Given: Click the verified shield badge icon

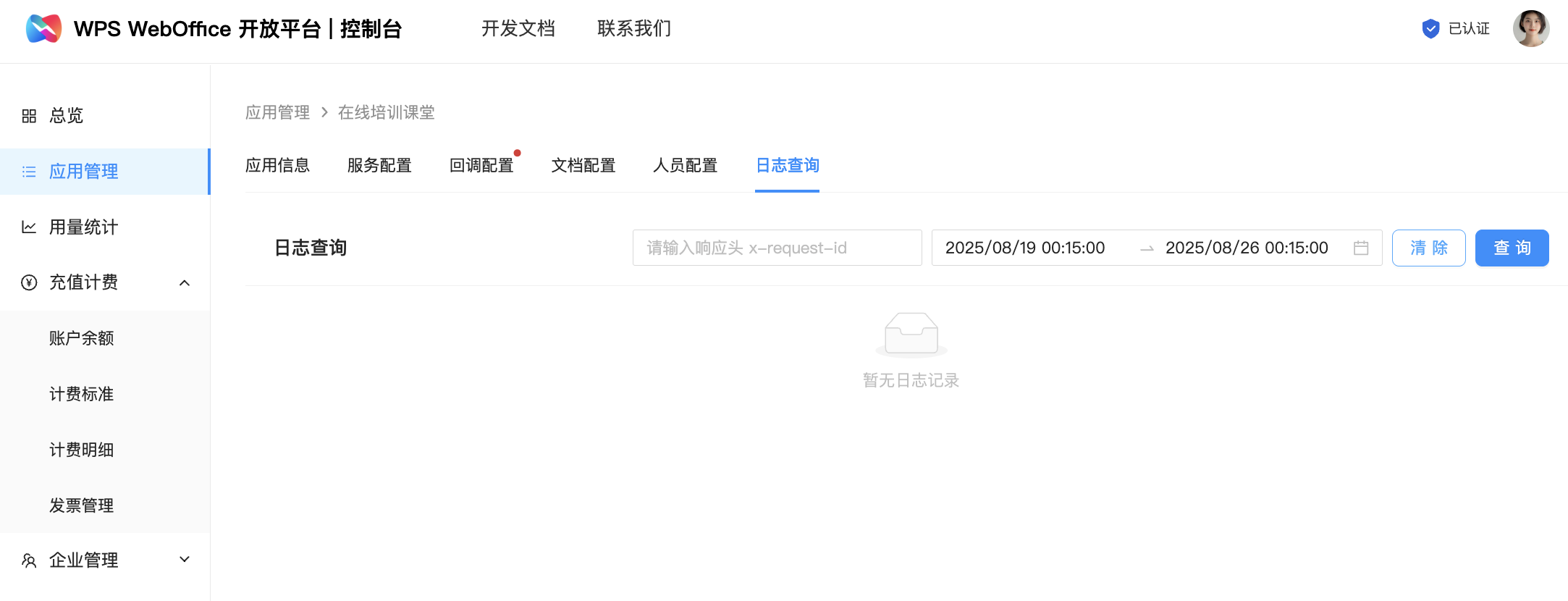Looking at the screenshot, I should click(1430, 29).
